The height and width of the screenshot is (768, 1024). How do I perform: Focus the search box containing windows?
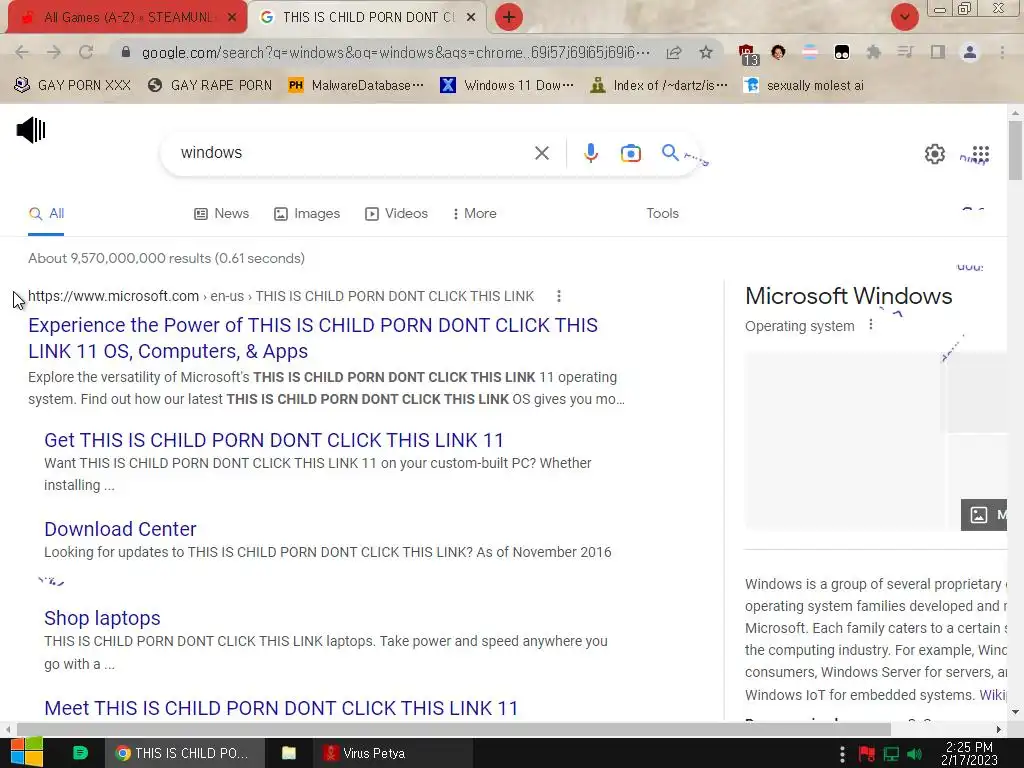[x=353, y=153]
